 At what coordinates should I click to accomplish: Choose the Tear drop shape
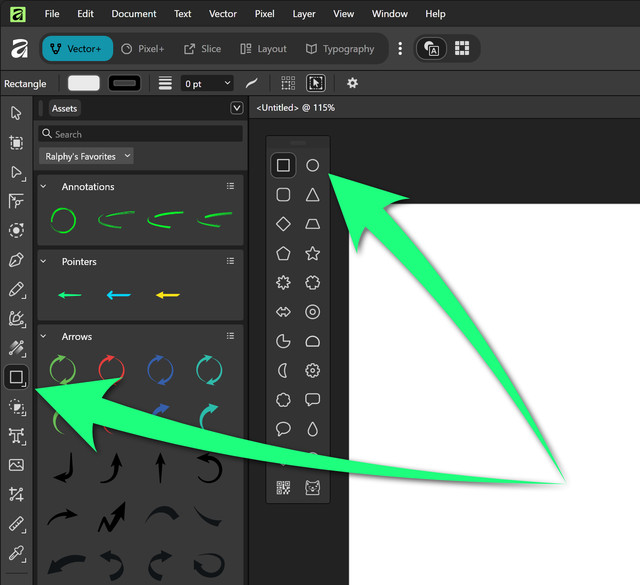click(x=313, y=429)
